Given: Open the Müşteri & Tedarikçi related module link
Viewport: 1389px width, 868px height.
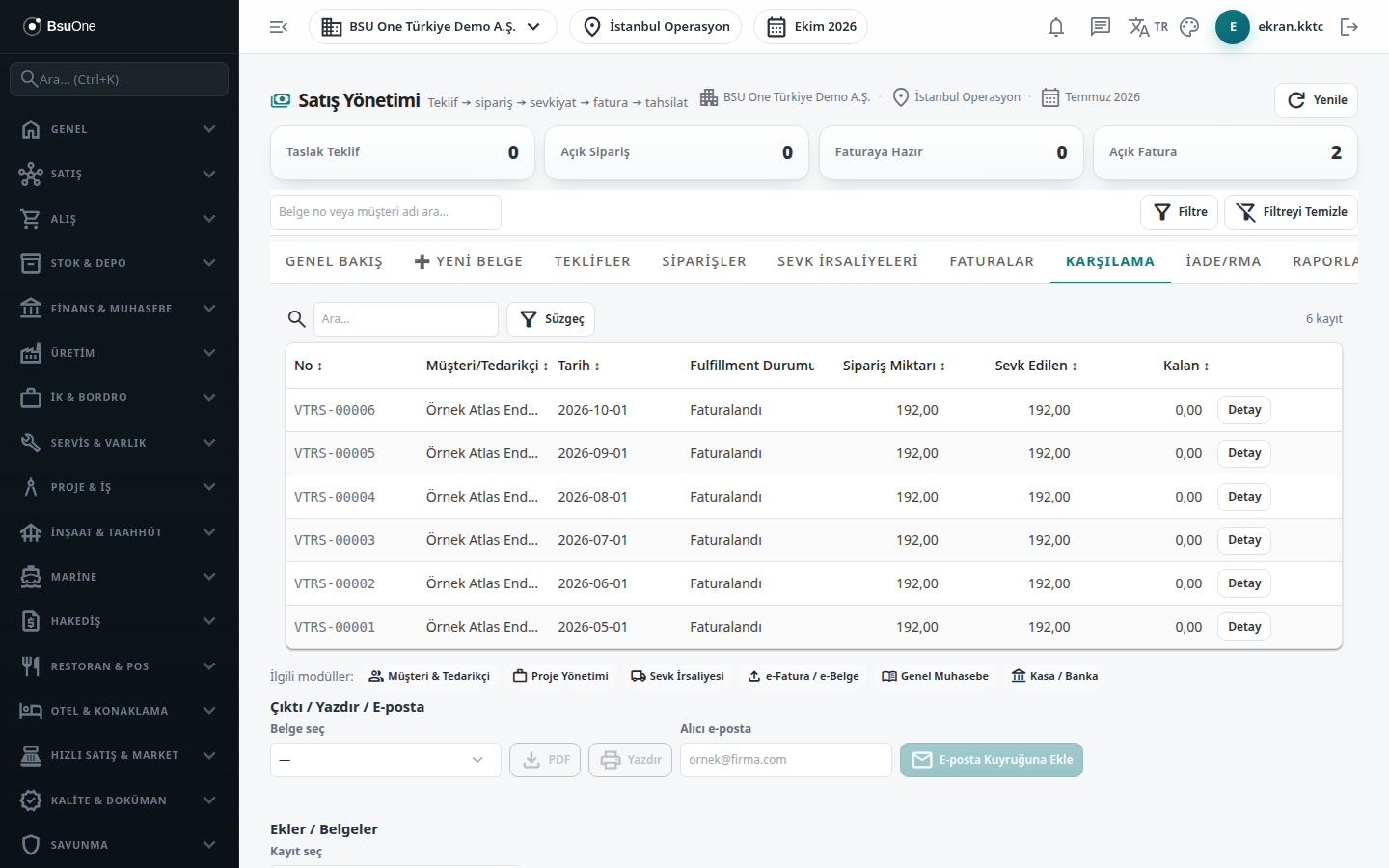Looking at the screenshot, I should click(x=429, y=676).
